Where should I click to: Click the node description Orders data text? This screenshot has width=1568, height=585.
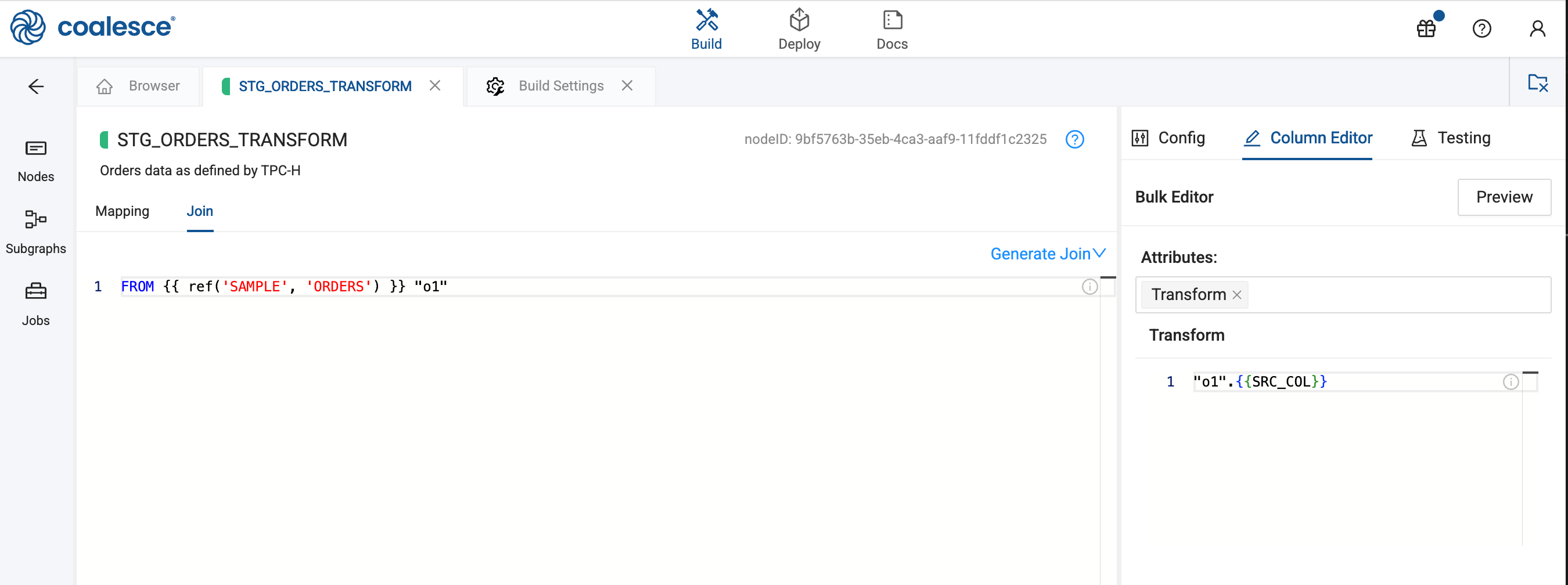(x=200, y=170)
